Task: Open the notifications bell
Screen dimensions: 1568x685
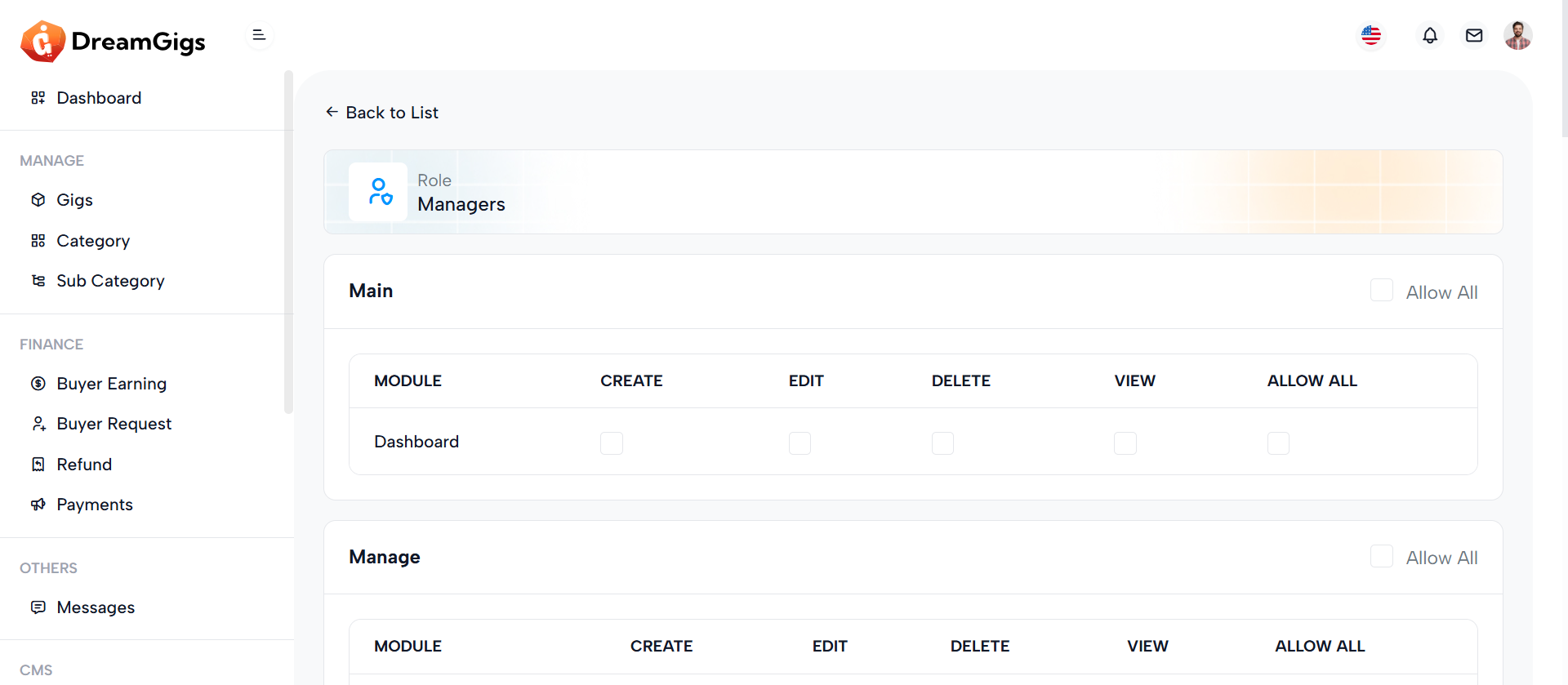Action: click(x=1430, y=35)
